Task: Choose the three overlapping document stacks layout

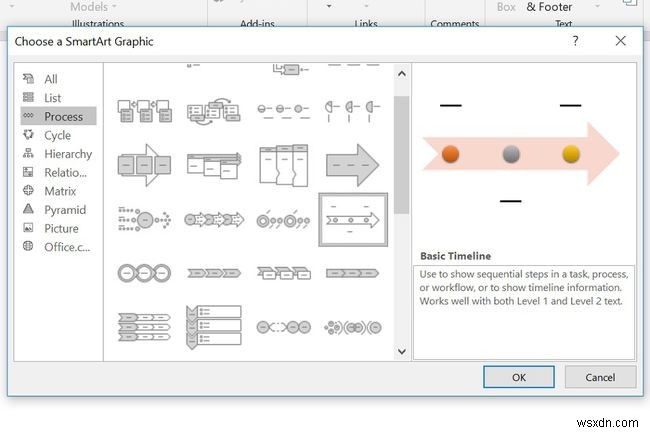Action: [x=144, y=111]
